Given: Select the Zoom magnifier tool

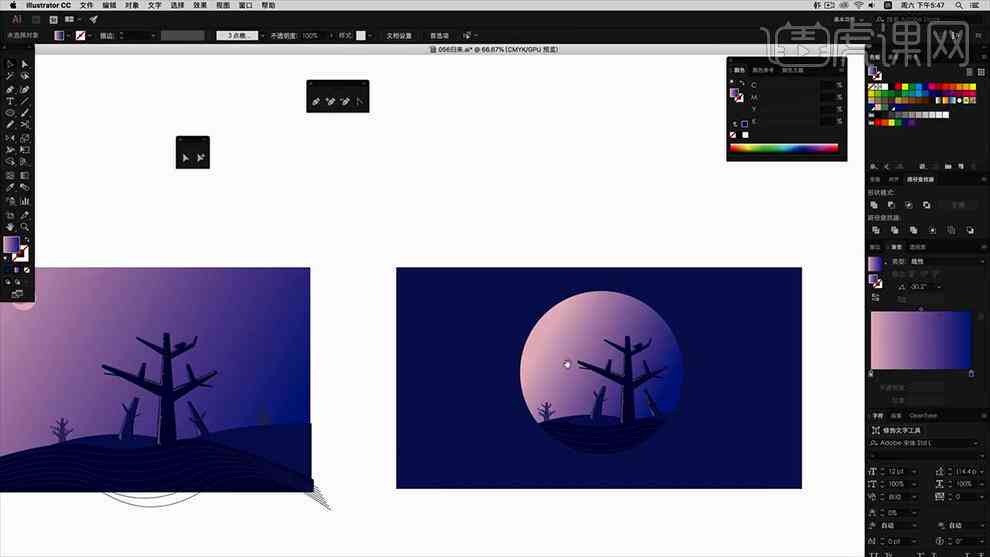Looking at the screenshot, I should pos(25,227).
